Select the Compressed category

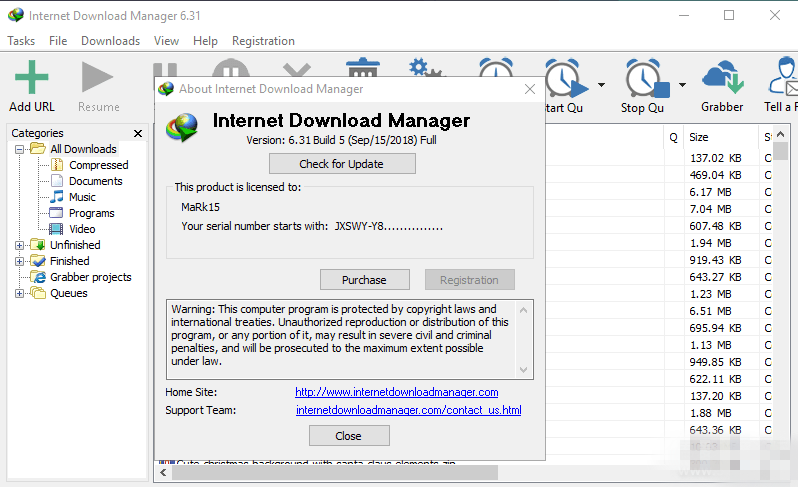(98, 165)
